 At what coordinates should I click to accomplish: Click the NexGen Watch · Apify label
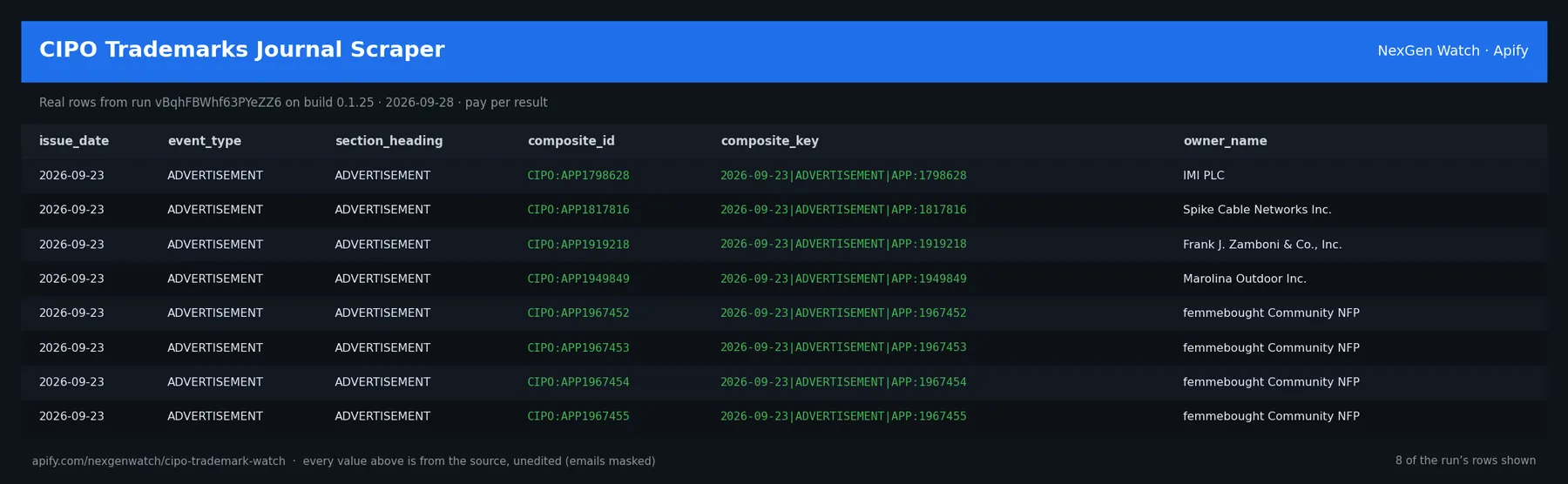coord(1452,50)
